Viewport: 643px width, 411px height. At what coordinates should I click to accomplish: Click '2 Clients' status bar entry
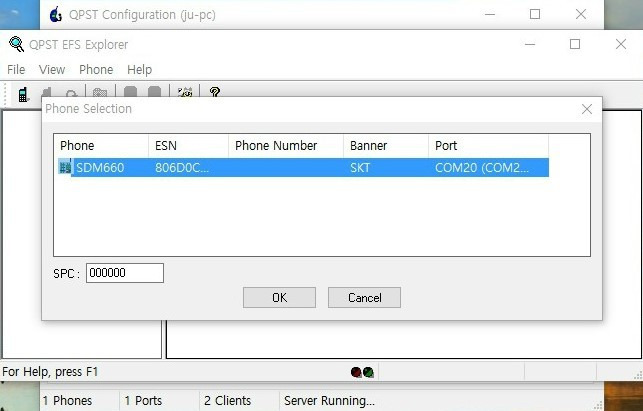click(227, 400)
